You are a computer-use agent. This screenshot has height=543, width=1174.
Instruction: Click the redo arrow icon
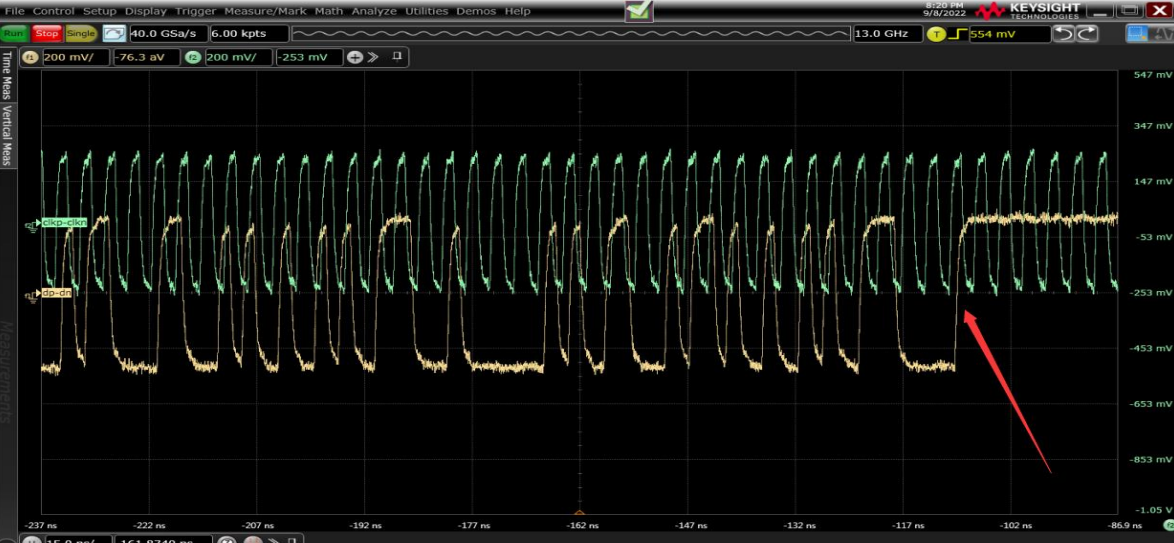[x=1087, y=34]
